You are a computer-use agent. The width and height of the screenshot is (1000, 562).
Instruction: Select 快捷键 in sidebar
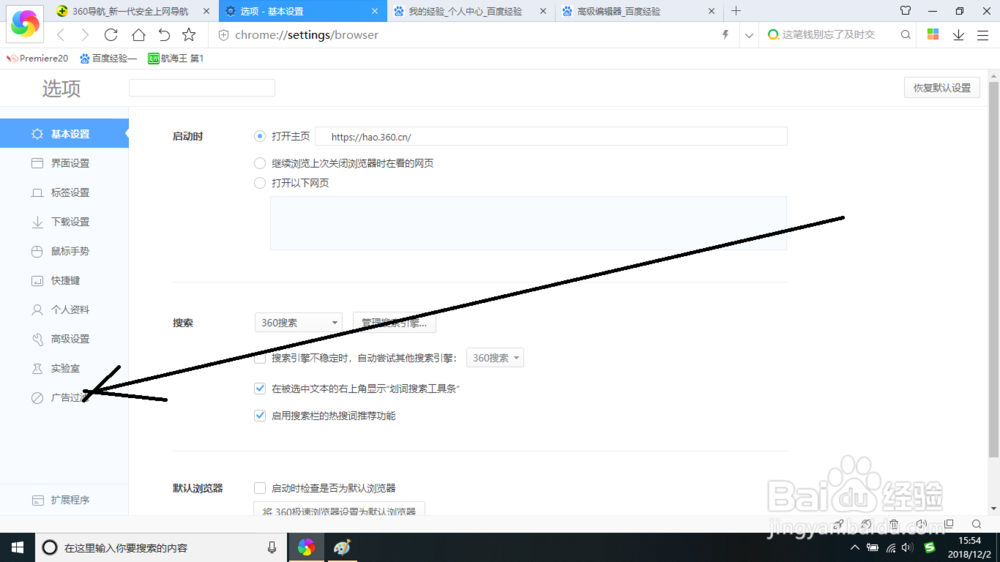(x=64, y=281)
